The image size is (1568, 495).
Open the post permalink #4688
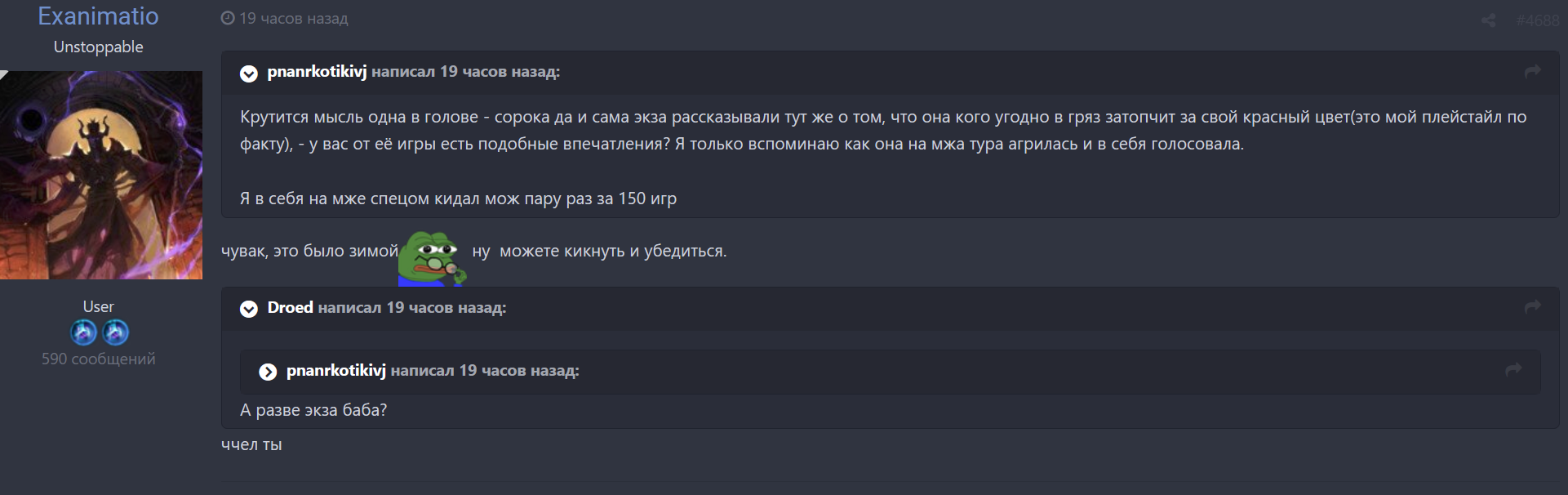(1537, 20)
